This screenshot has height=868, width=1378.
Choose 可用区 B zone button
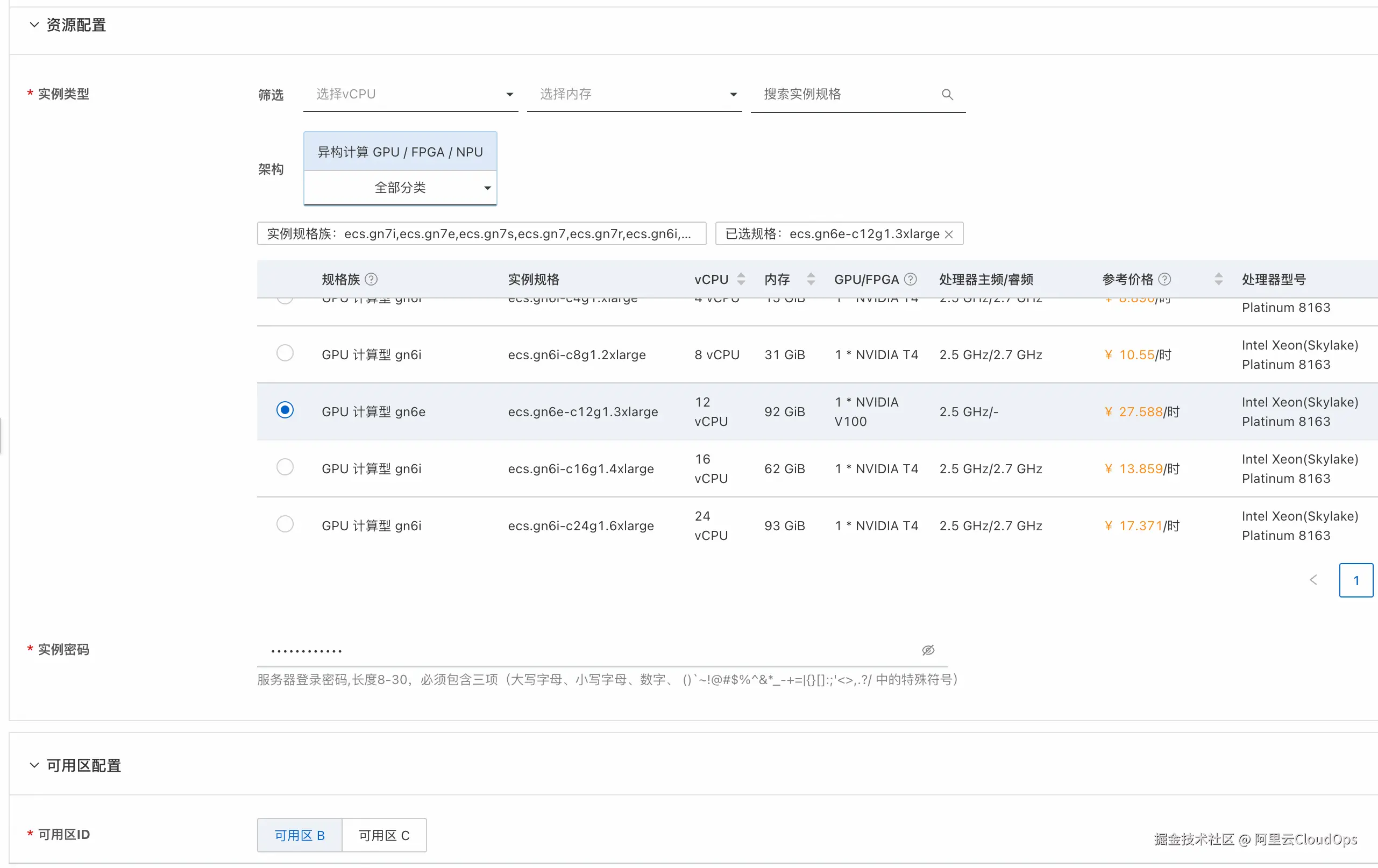click(299, 835)
